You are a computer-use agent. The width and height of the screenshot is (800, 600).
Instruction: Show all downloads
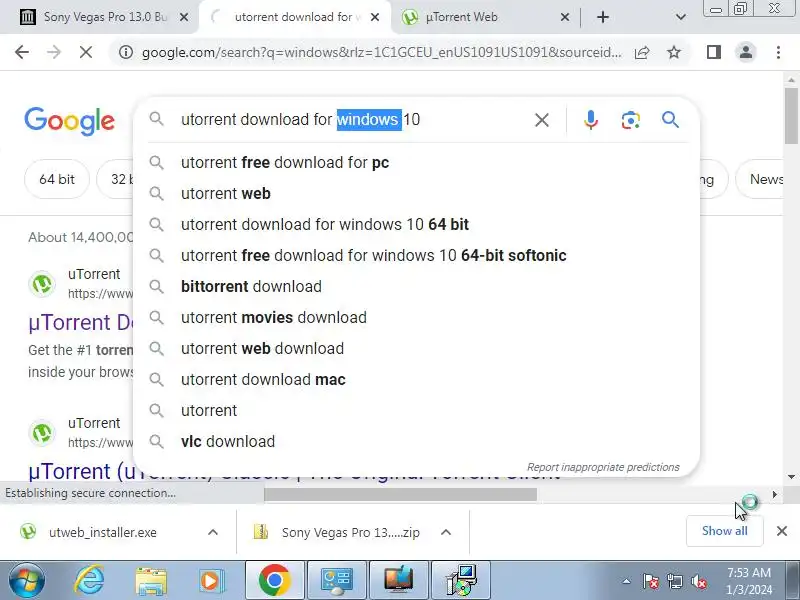pos(724,531)
